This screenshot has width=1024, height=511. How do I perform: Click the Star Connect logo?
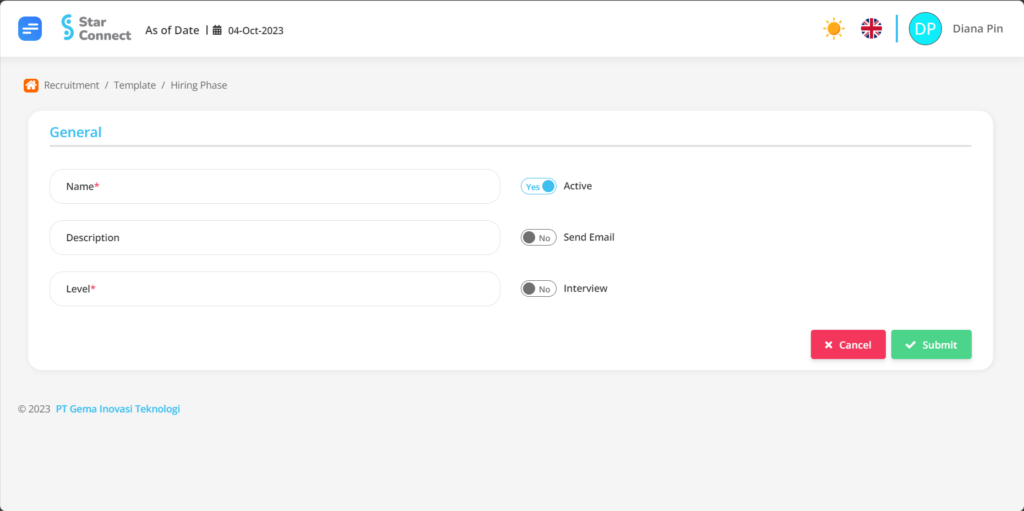point(96,28)
